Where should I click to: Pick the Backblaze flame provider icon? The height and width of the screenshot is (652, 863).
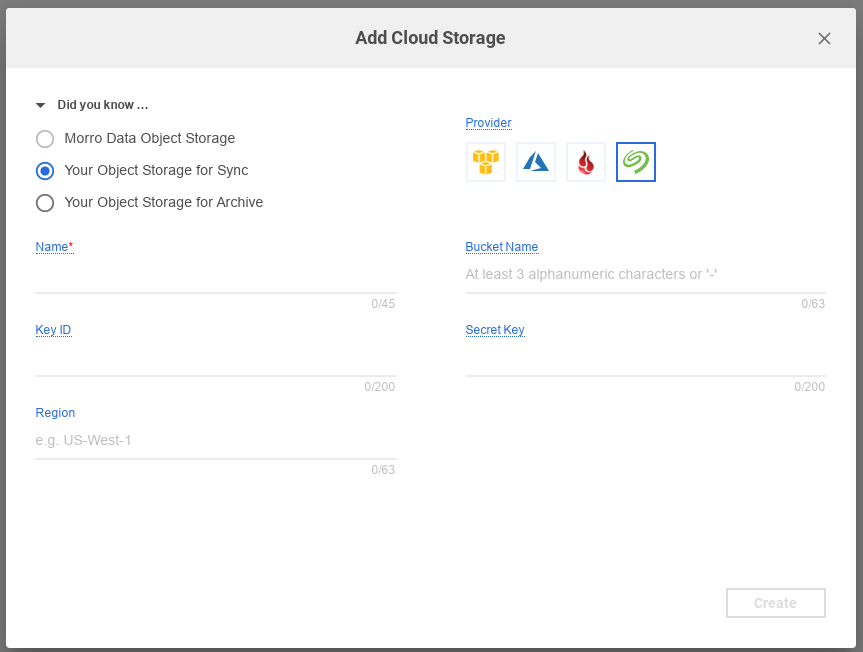(586, 162)
